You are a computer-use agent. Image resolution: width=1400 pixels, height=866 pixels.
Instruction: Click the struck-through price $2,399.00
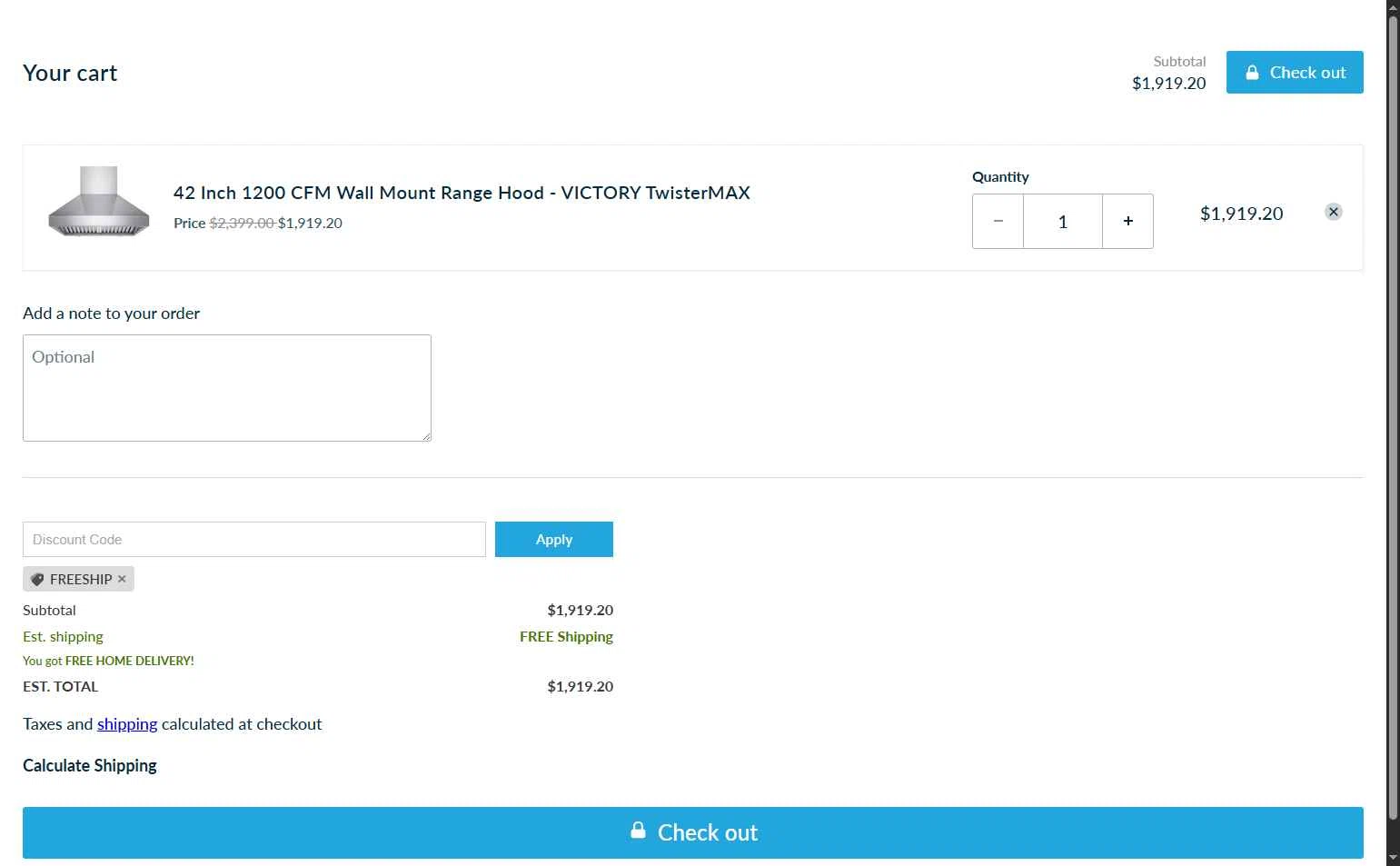[242, 223]
